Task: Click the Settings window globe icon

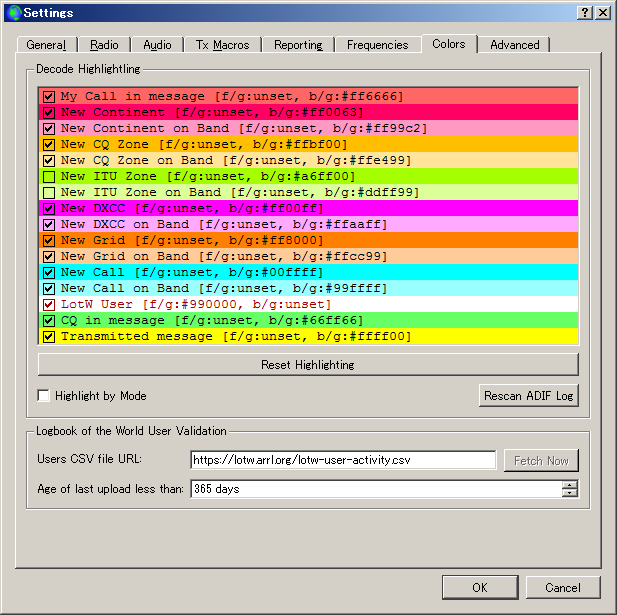Action: (12, 13)
